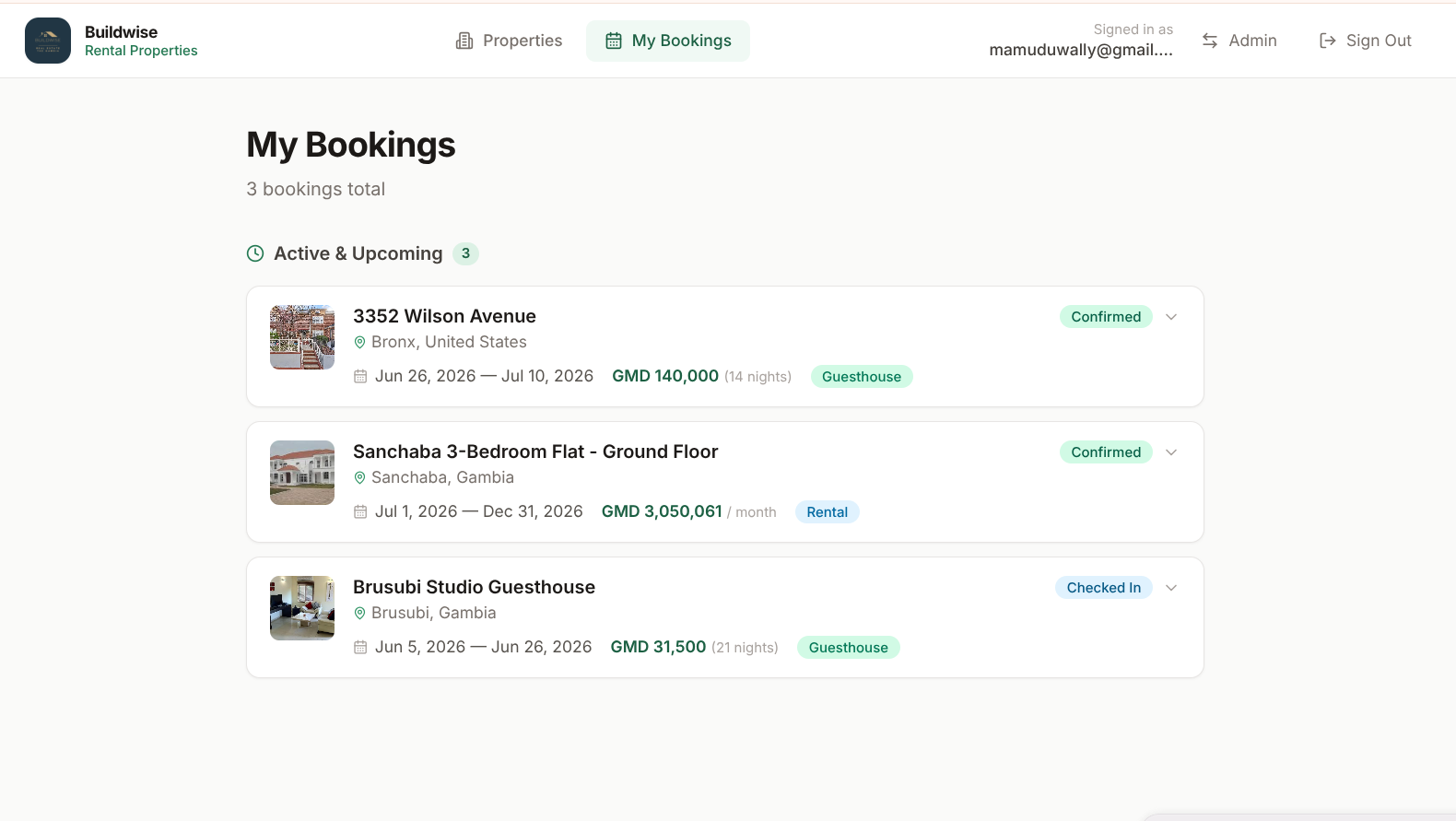
Task: Click the Checked In status badge
Action: (x=1104, y=588)
